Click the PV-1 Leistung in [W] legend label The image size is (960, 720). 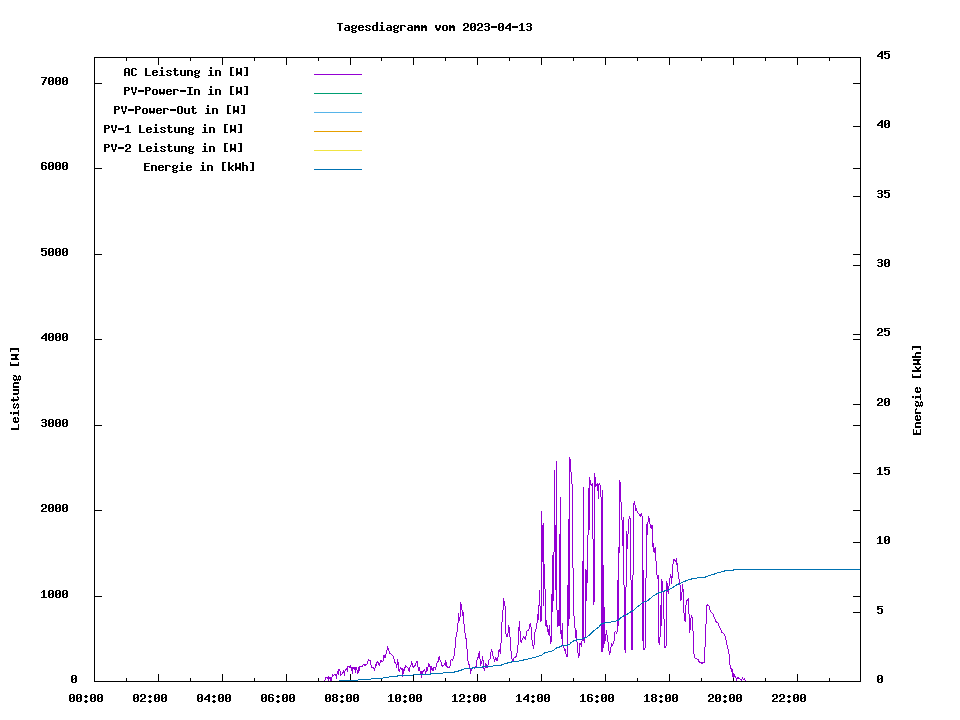pyautogui.click(x=173, y=129)
